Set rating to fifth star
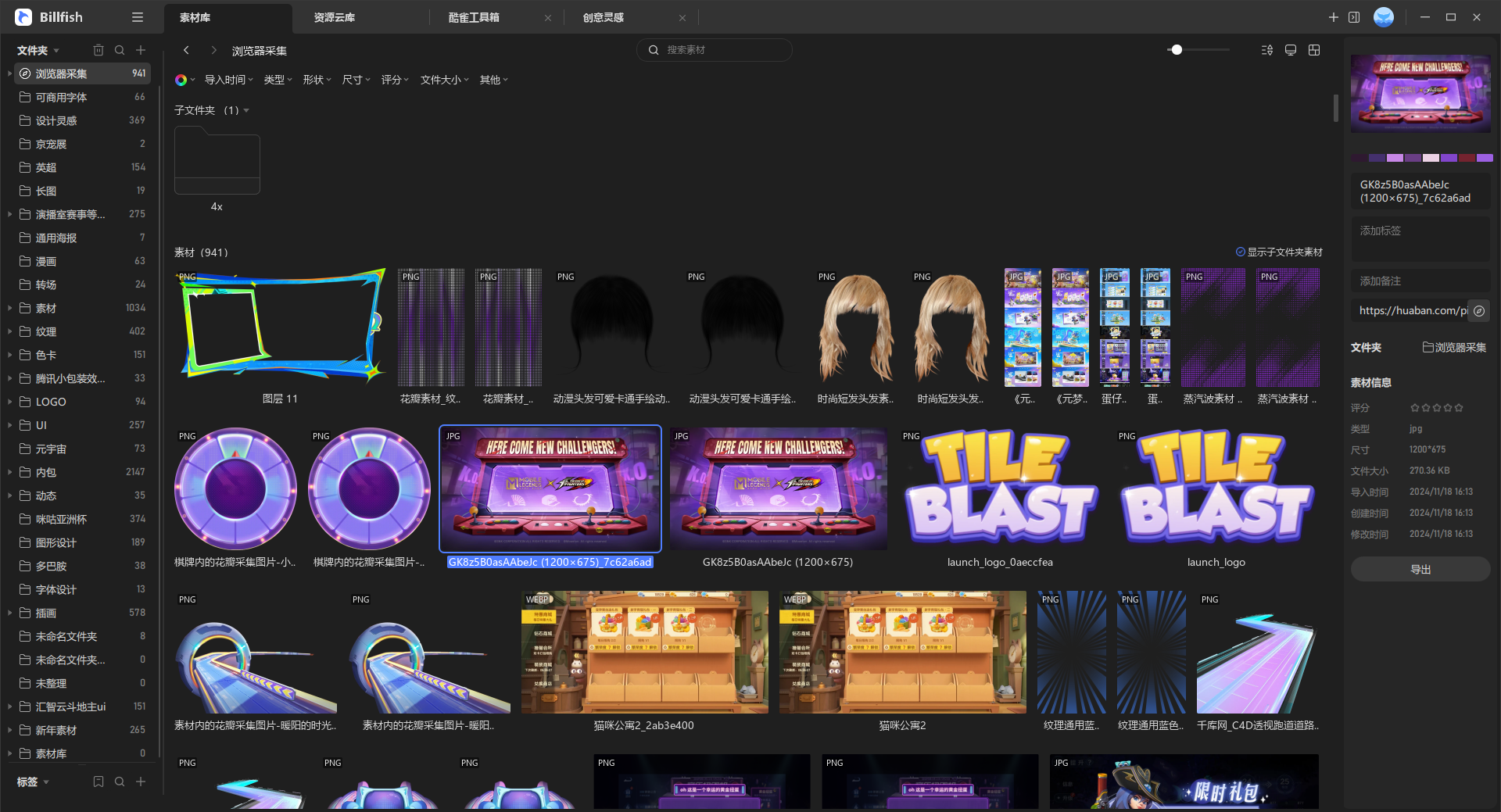This screenshot has width=1501, height=812. click(x=1459, y=408)
